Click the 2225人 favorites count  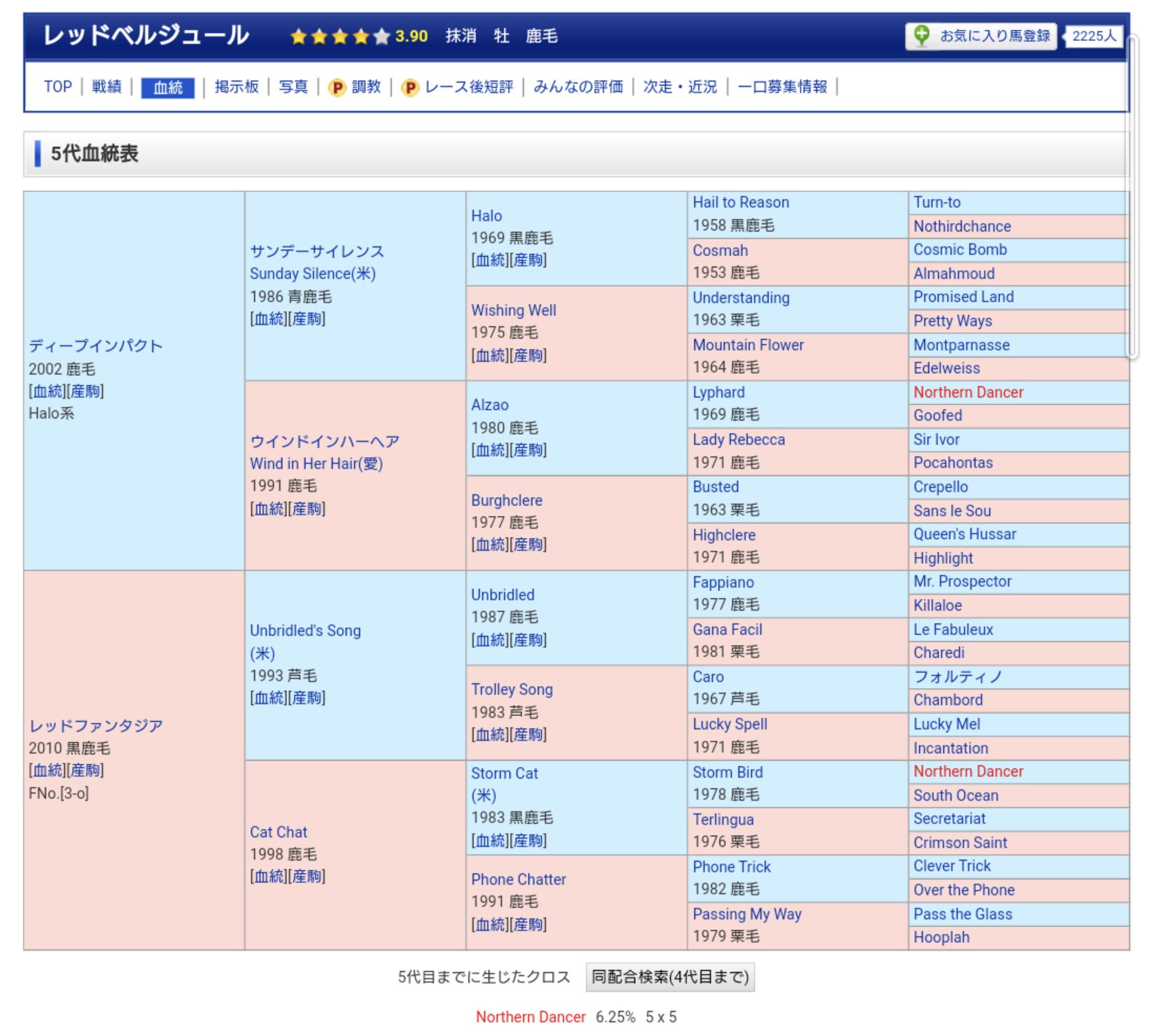click(x=1094, y=36)
